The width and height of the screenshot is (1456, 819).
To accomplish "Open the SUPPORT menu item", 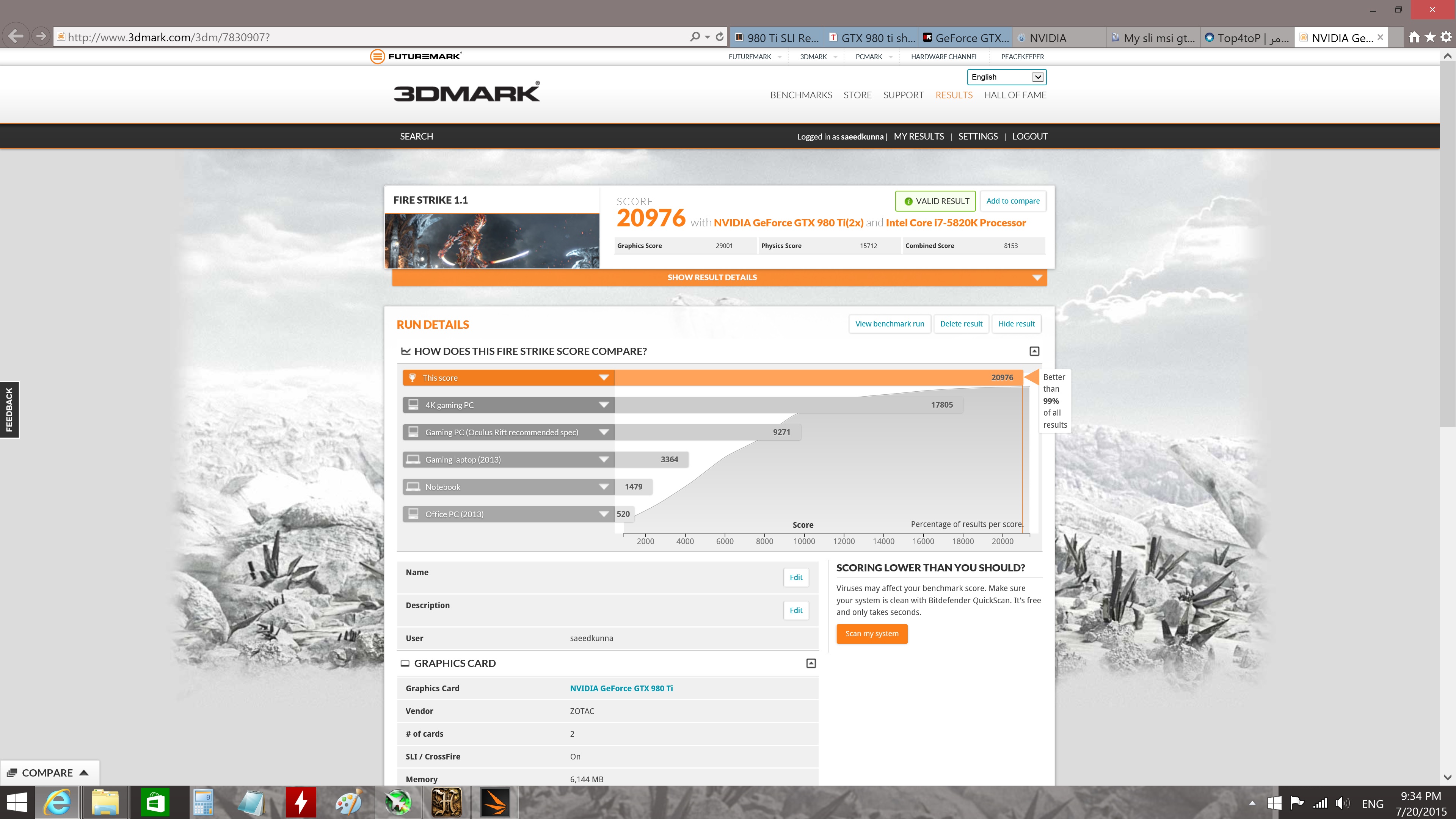I will (x=903, y=95).
